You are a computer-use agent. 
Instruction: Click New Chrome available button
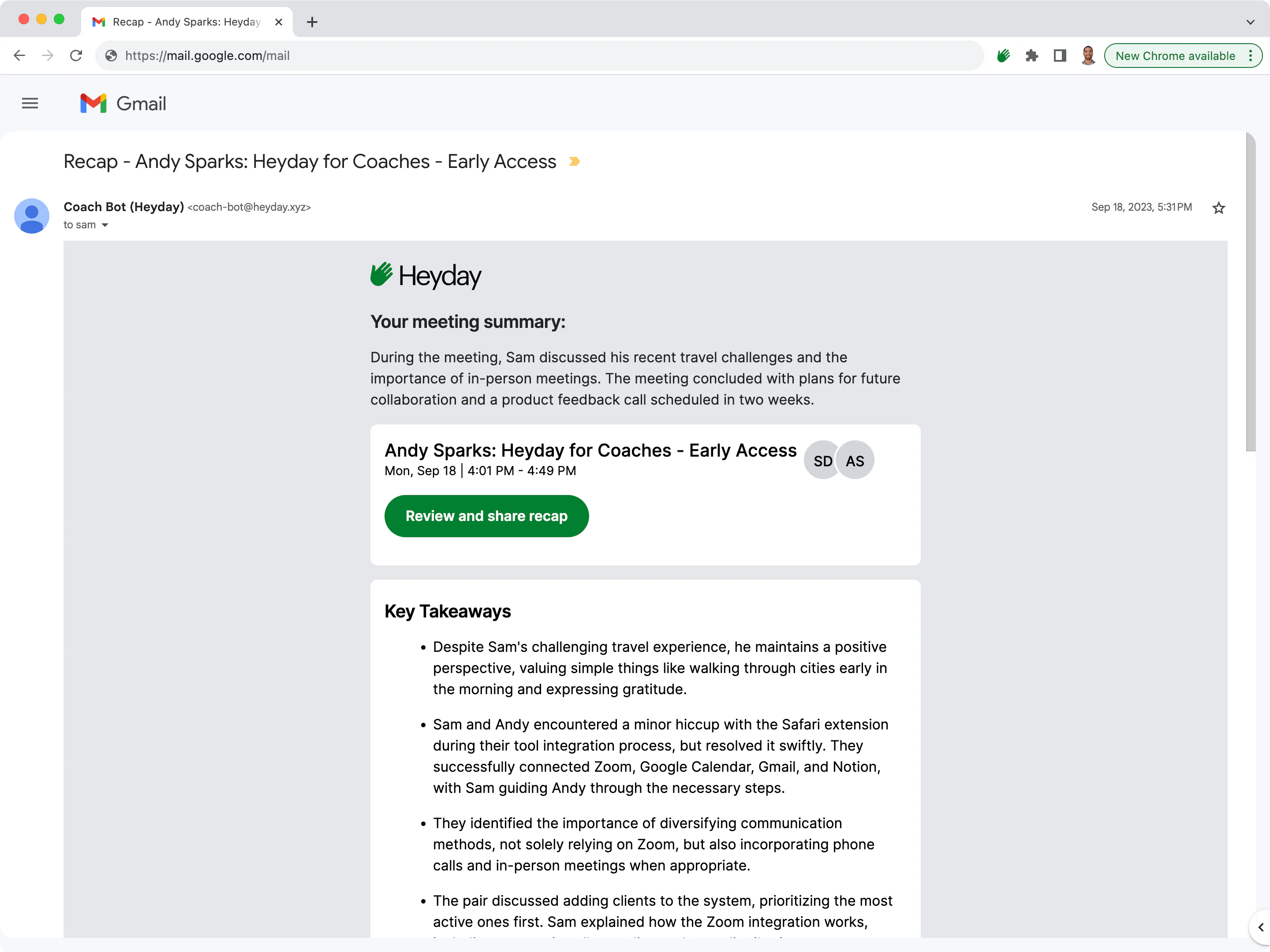pos(1175,56)
